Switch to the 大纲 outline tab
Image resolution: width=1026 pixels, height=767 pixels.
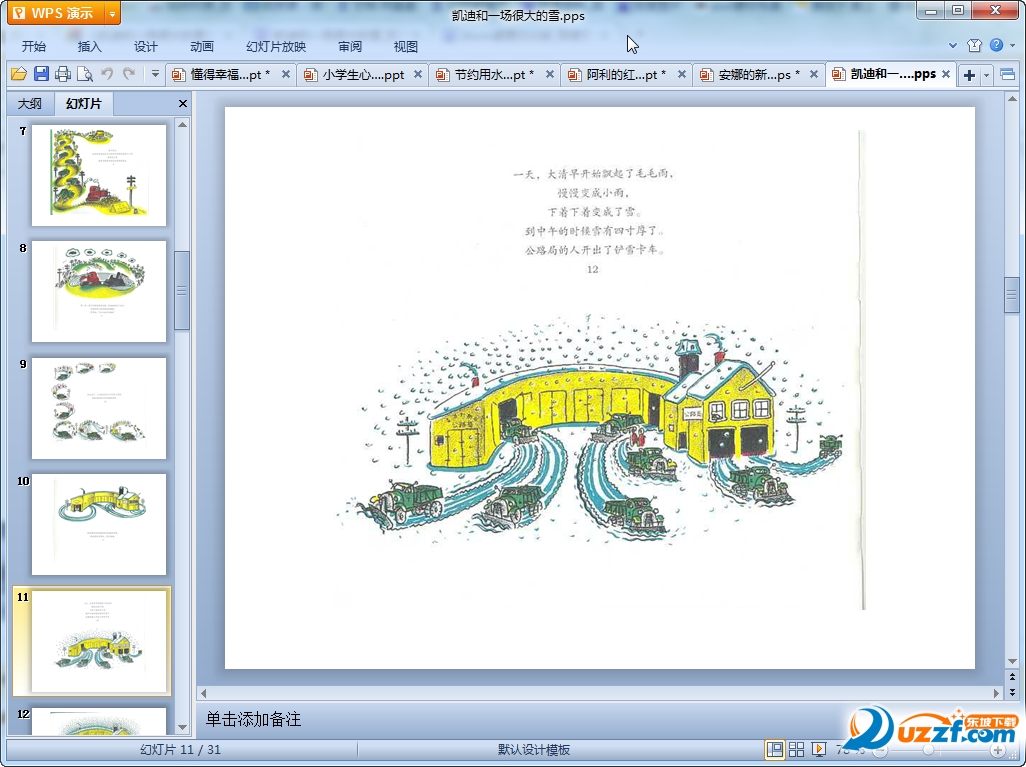(x=30, y=104)
